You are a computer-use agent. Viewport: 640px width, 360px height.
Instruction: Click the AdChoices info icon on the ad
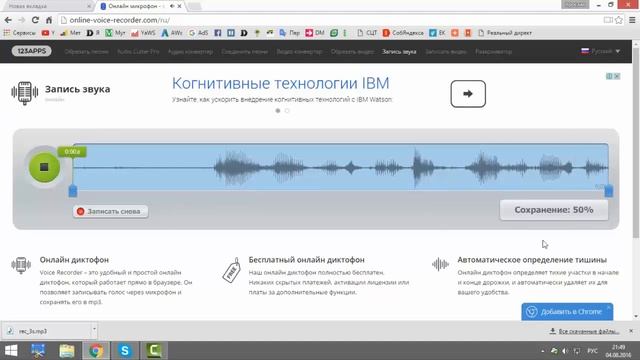tap(609, 76)
